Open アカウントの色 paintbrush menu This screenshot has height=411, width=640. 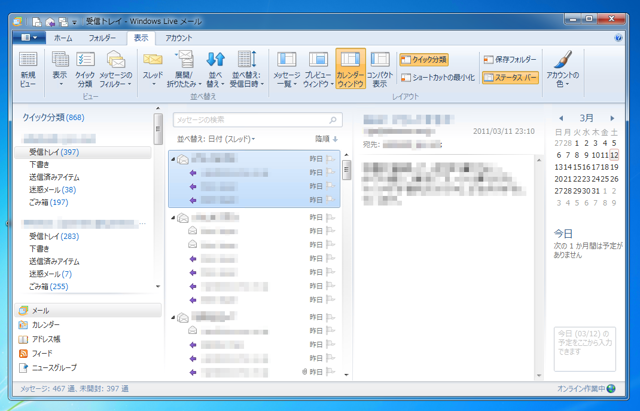point(563,70)
